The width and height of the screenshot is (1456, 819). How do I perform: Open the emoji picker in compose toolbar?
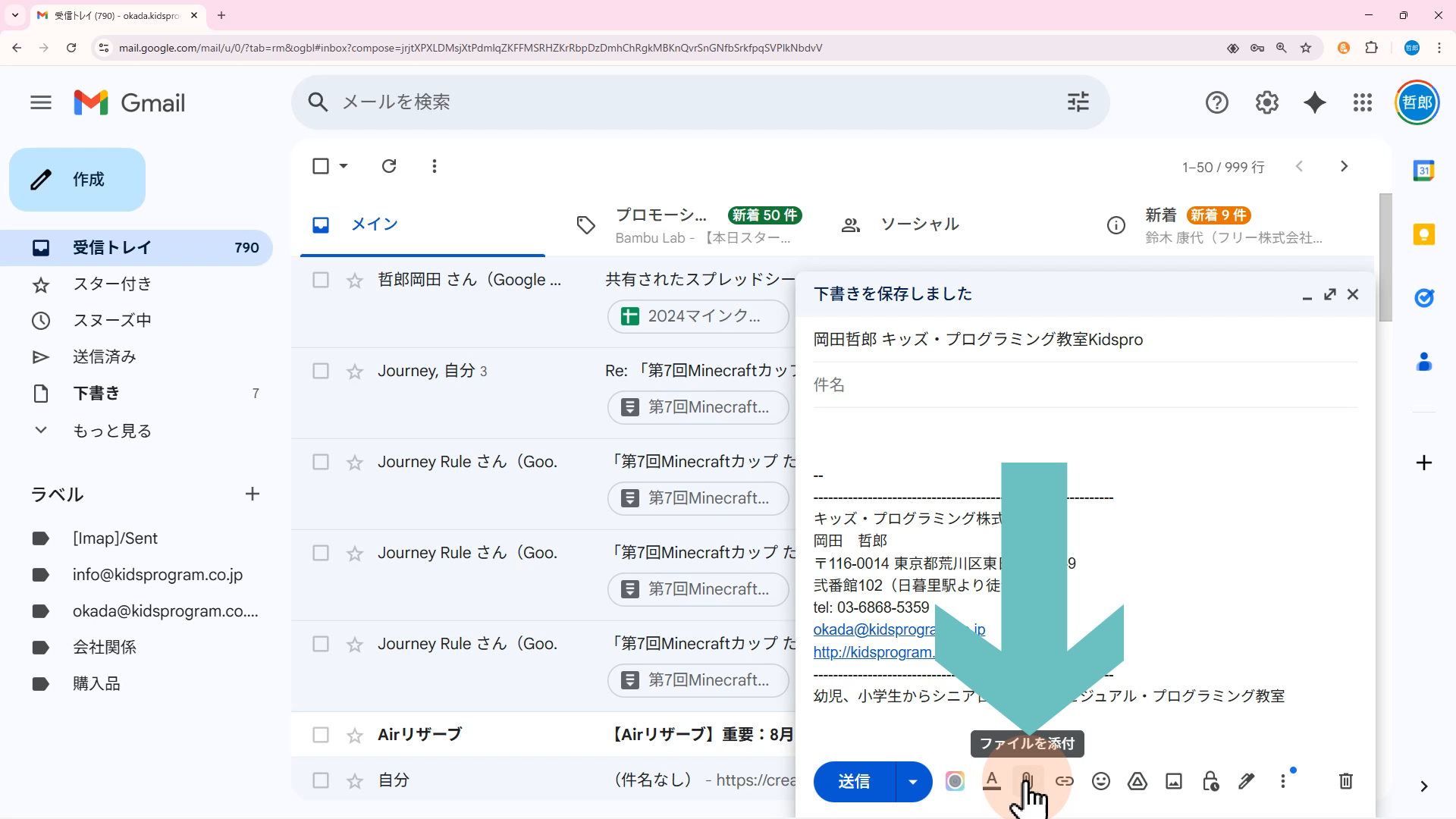pos(1101,781)
